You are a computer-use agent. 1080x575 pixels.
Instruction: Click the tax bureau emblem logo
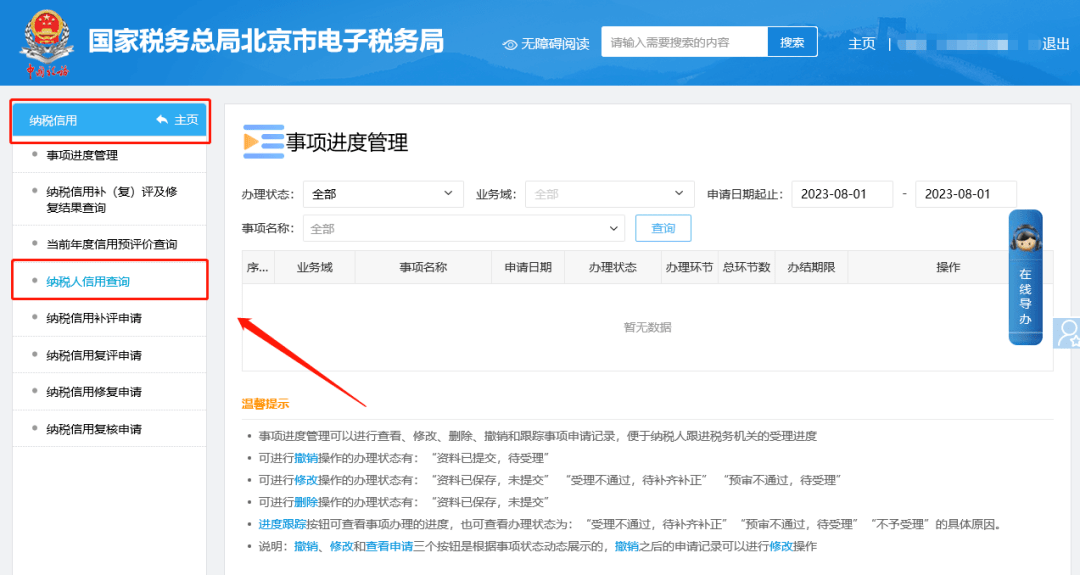click(46, 42)
